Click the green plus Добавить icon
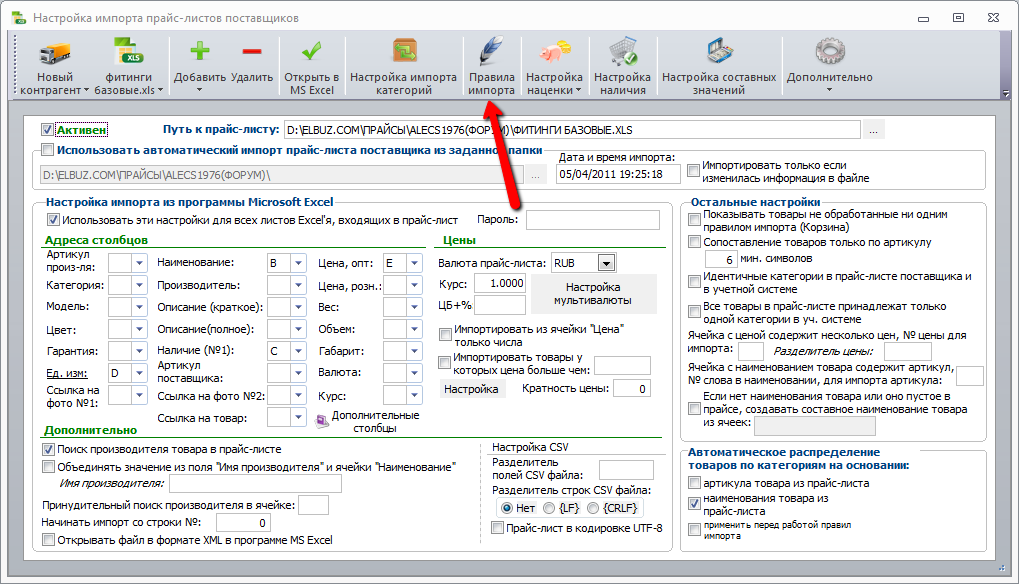This screenshot has width=1019, height=584. click(x=200, y=51)
